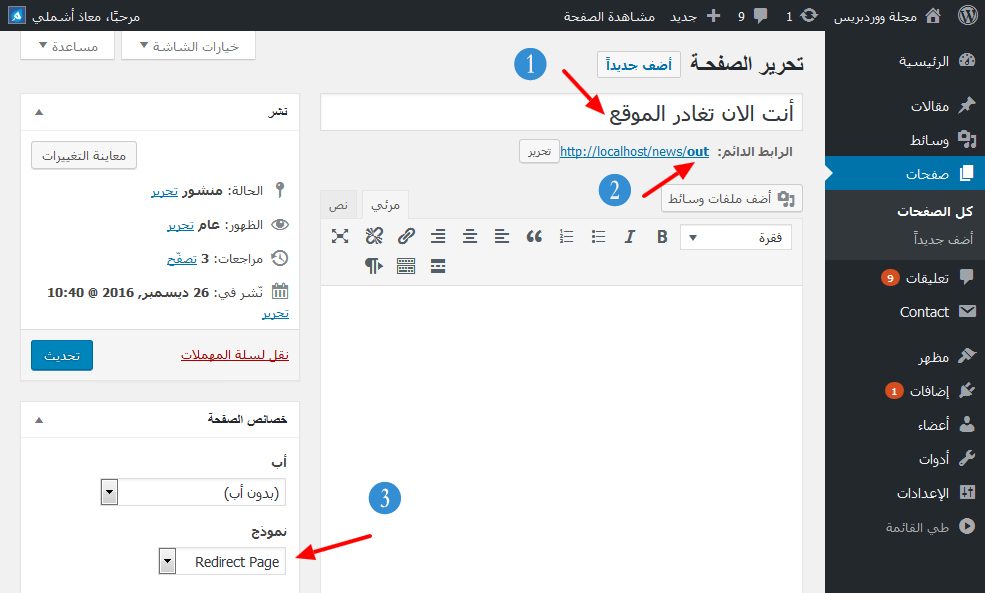Open the comments bubble icon in admin bar
Viewport: 985px width, 593px height.
pyautogui.click(x=761, y=16)
